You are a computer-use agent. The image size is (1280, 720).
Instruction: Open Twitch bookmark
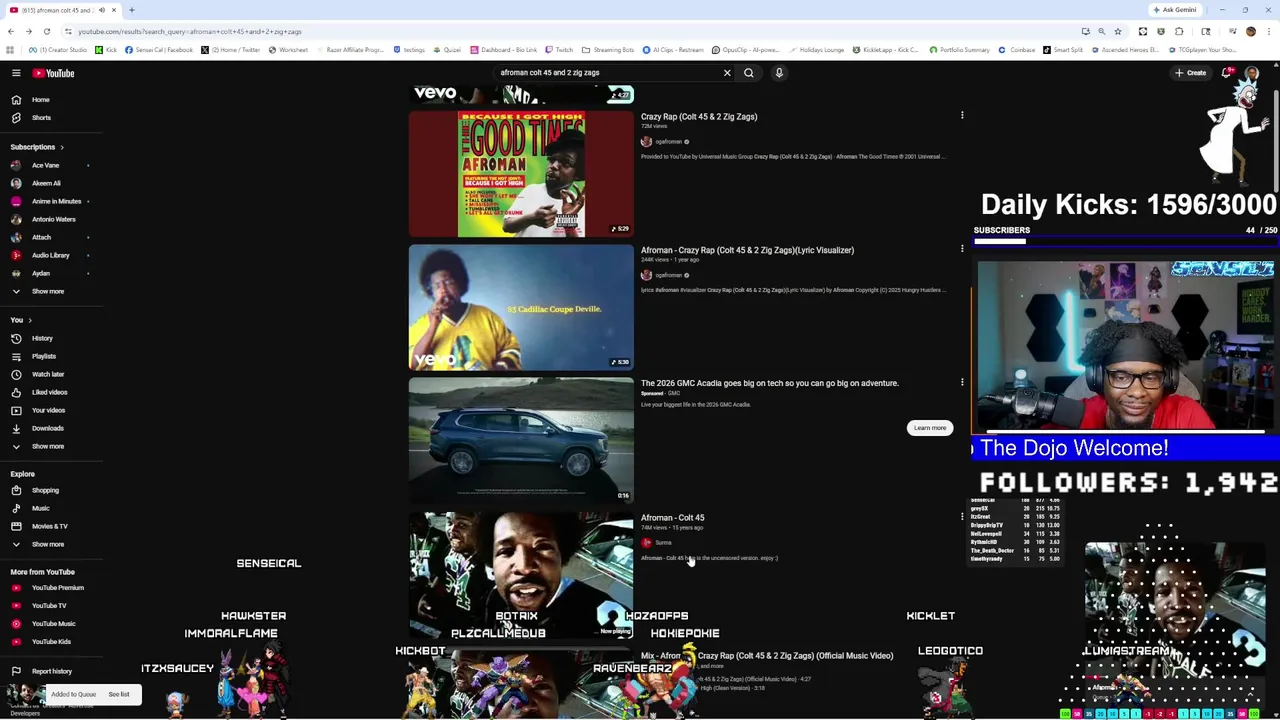[x=559, y=50]
